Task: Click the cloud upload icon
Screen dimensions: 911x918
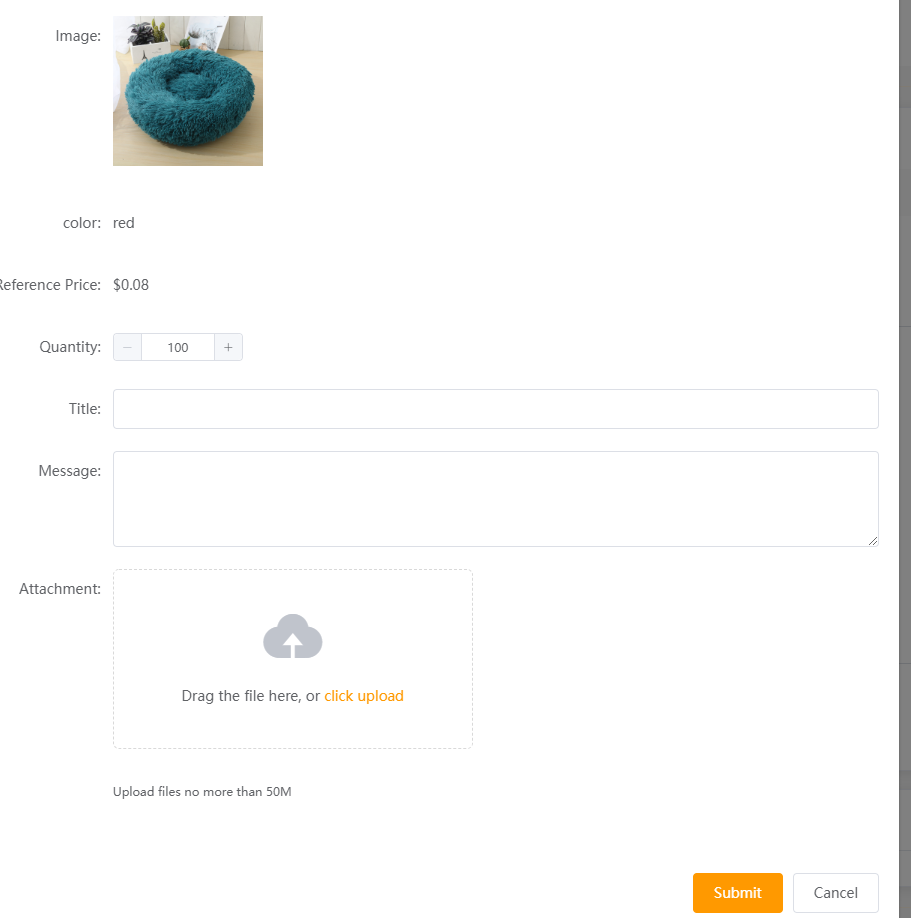Action: [293, 636]
